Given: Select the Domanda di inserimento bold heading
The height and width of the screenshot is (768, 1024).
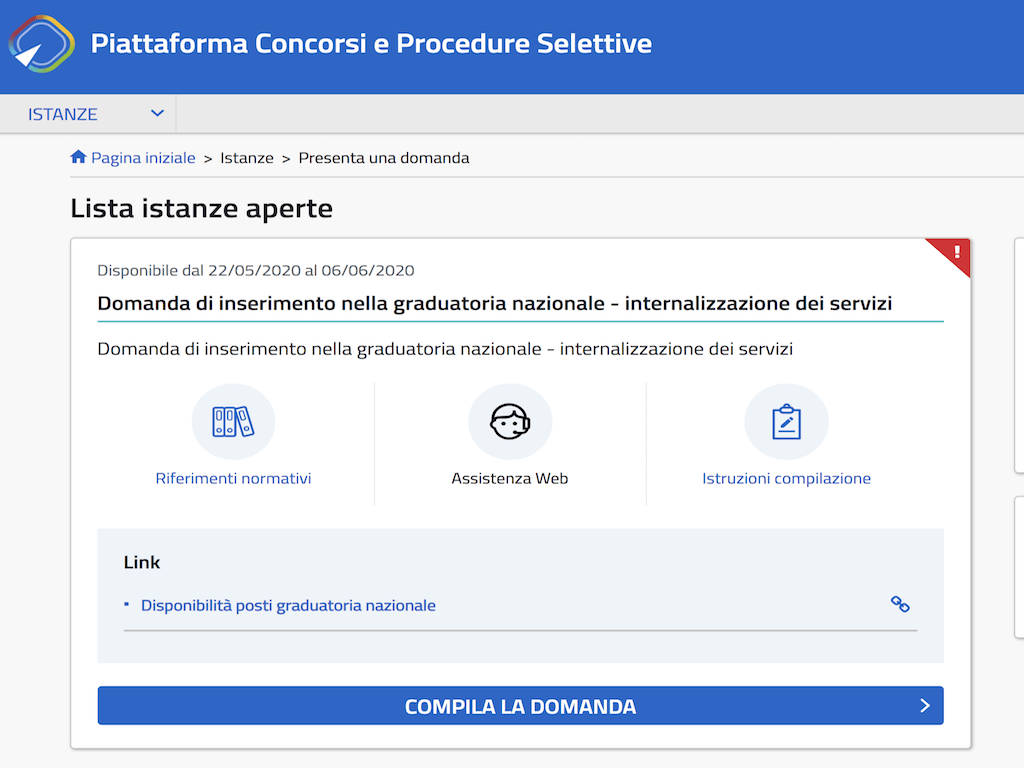Looking at the screenshot, I should pos(495,303).
